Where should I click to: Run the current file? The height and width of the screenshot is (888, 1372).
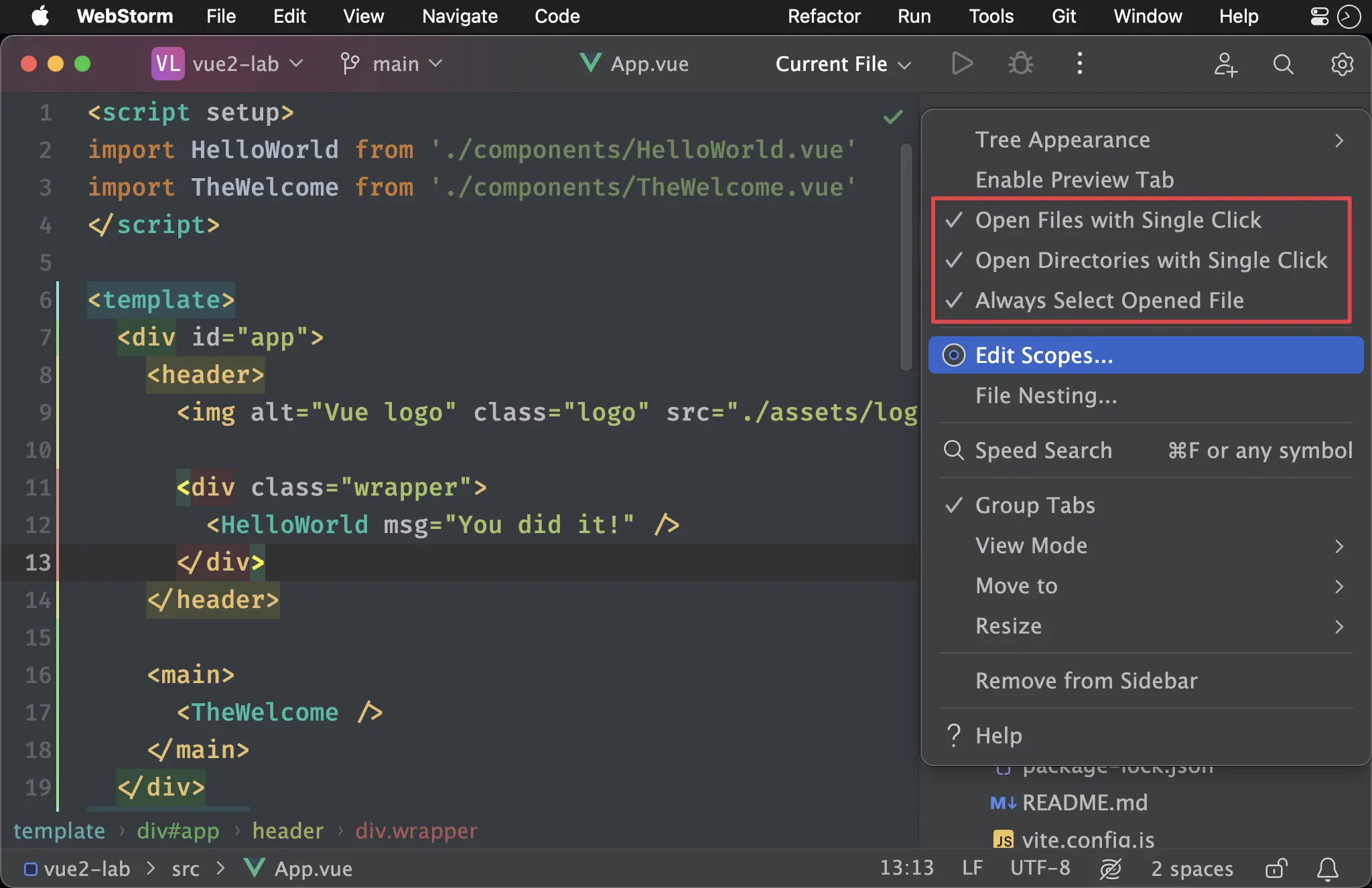(962, 64)
